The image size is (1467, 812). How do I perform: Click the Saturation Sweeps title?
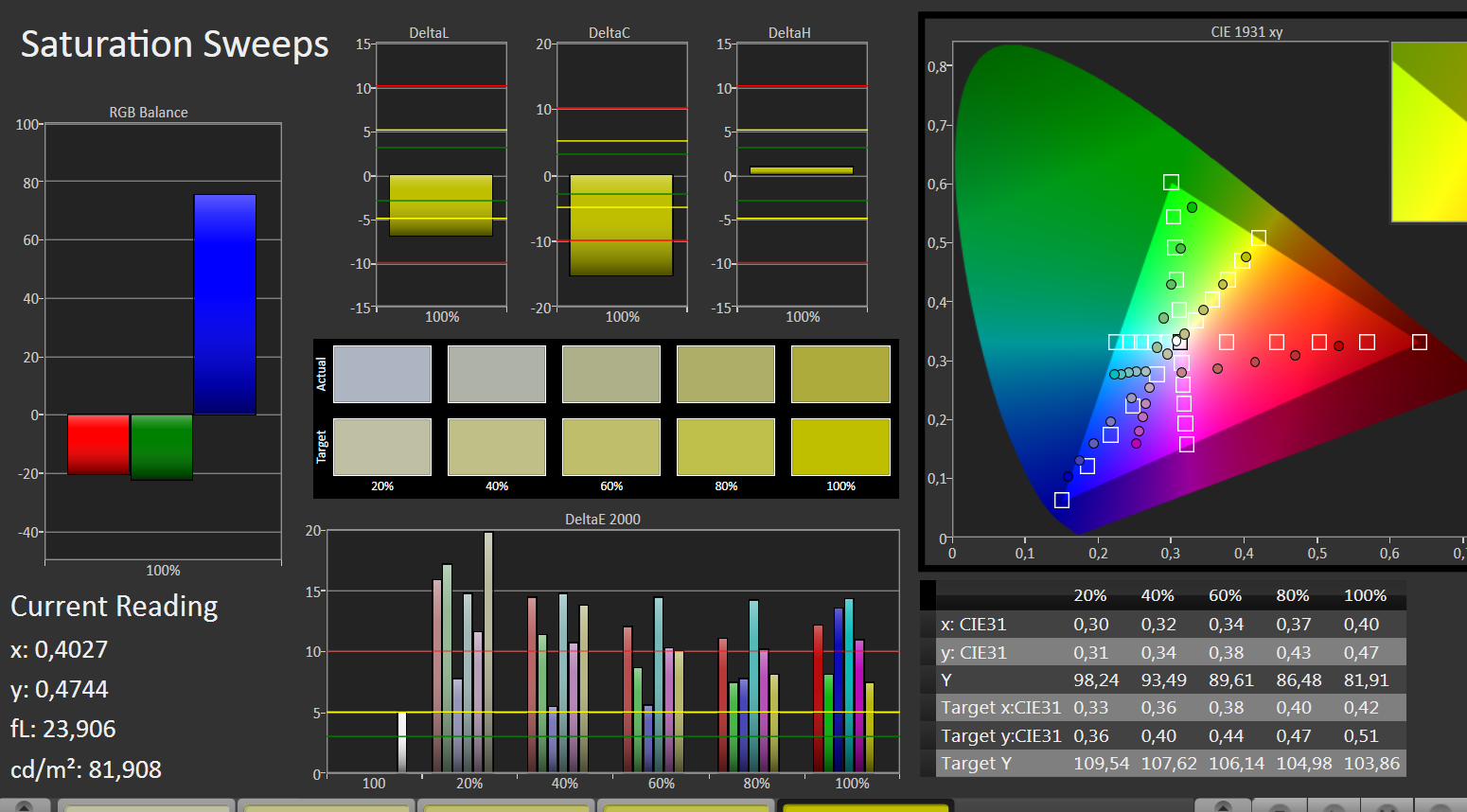click(x=175, y=44)
